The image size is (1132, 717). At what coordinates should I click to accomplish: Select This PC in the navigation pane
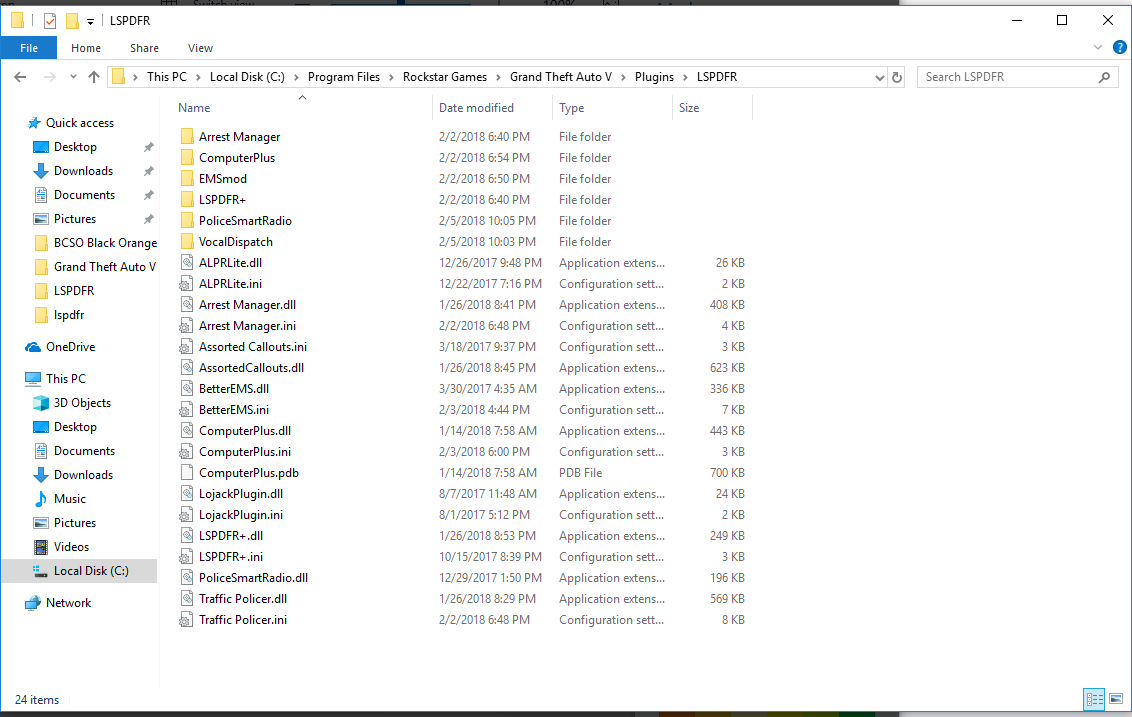[x=65, y=378]
